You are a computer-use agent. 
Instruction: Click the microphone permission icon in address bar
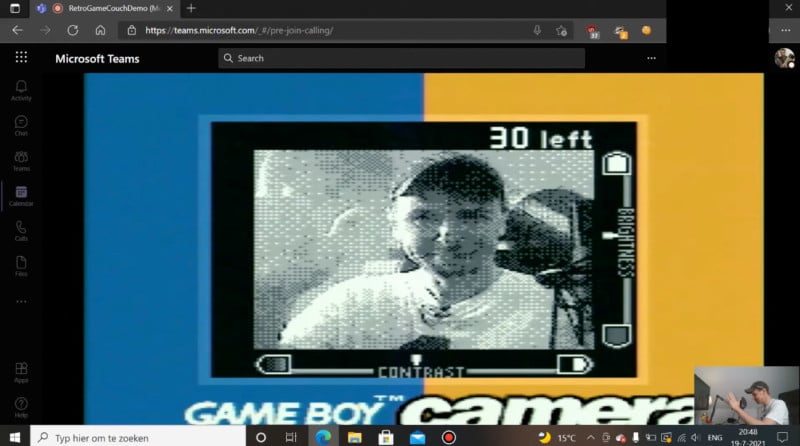pos(537,30)
